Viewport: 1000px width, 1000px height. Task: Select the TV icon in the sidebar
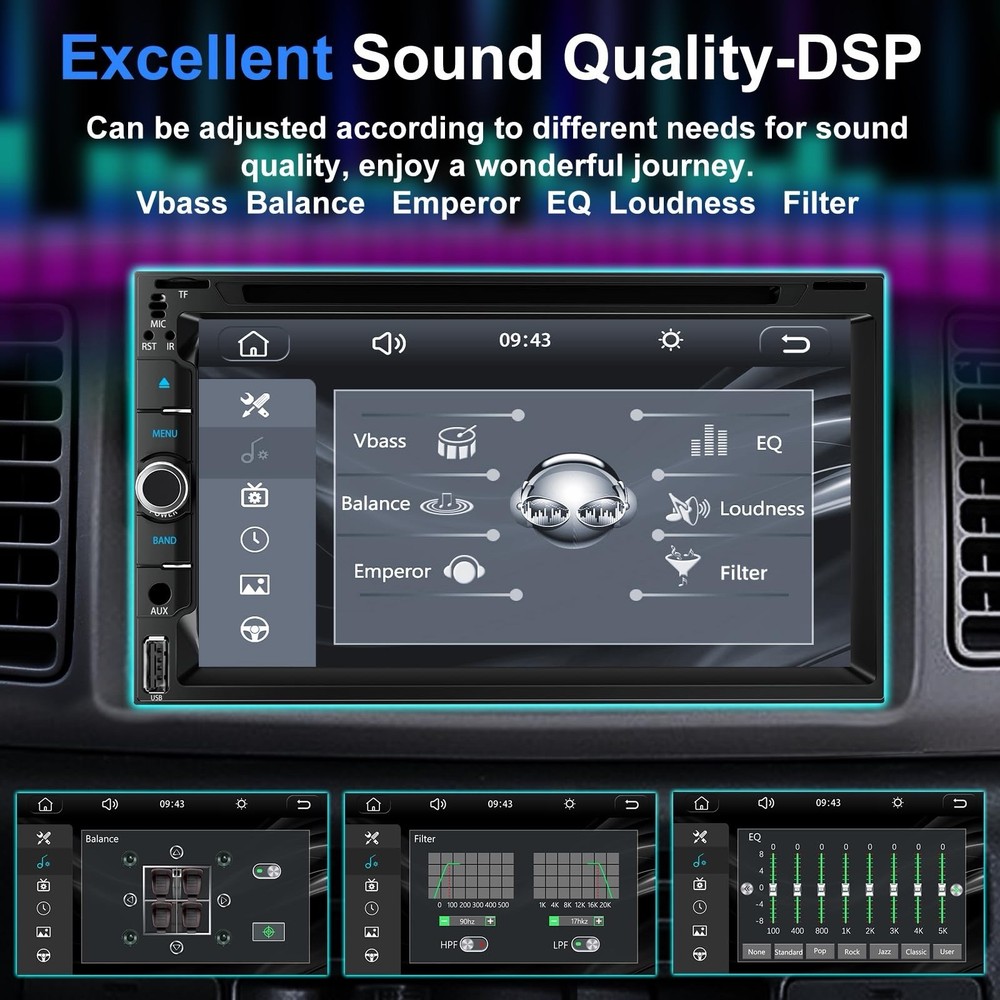255,495
